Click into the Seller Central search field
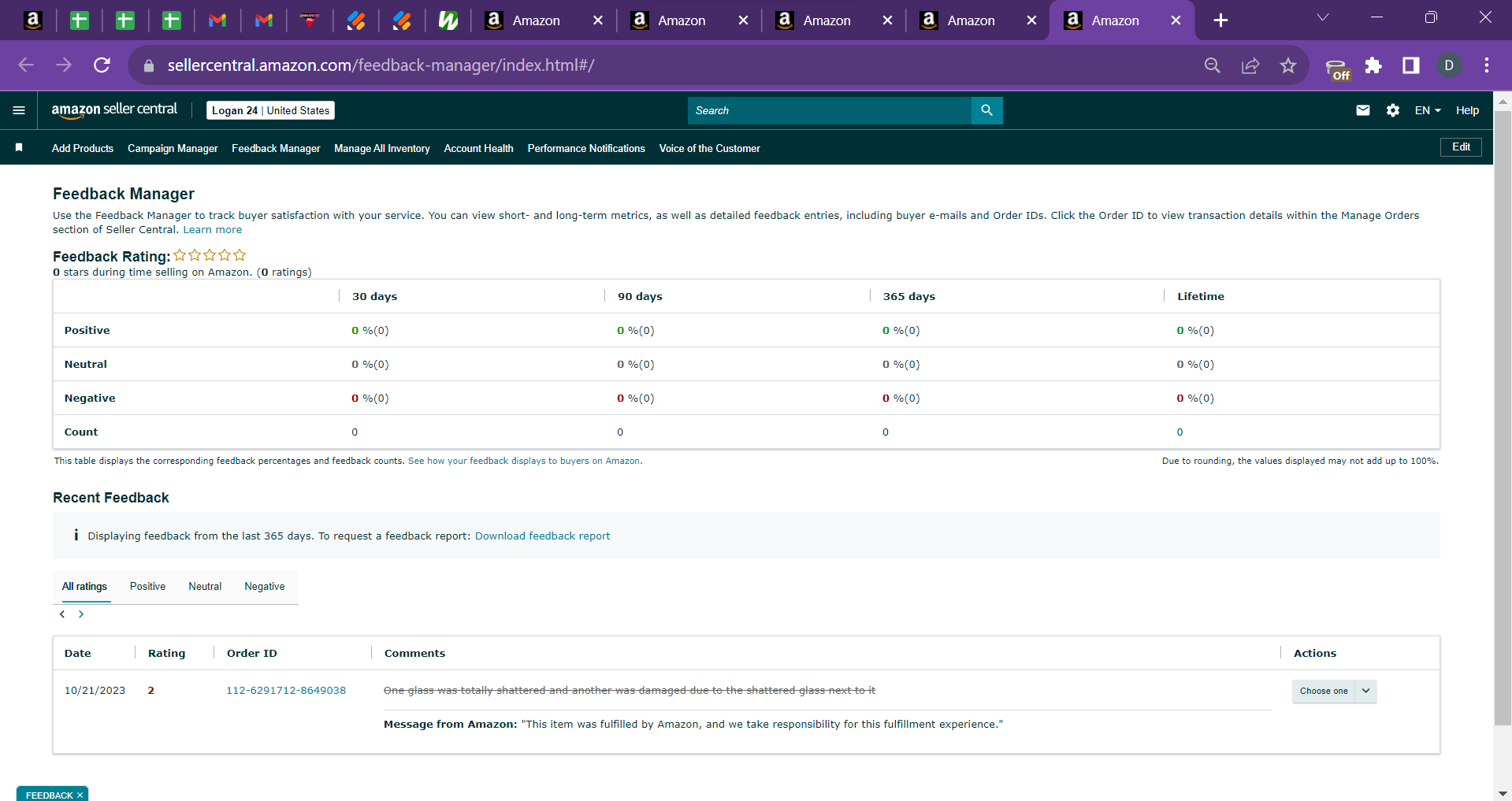 tap(830, 110)
